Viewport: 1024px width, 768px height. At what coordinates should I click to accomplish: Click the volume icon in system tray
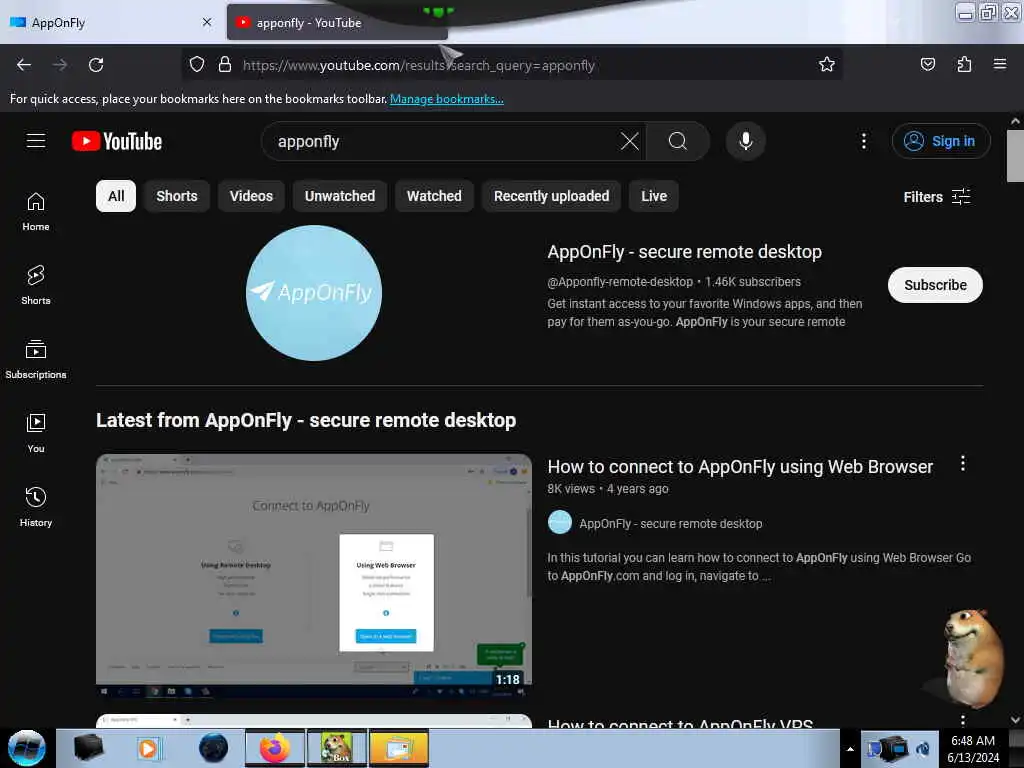923,749
